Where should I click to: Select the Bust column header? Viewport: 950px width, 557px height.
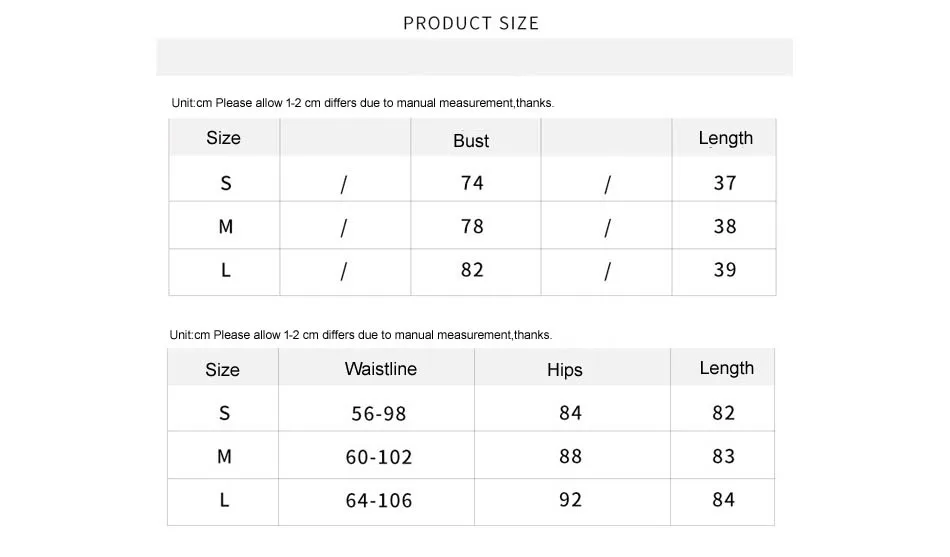(471, 141)
